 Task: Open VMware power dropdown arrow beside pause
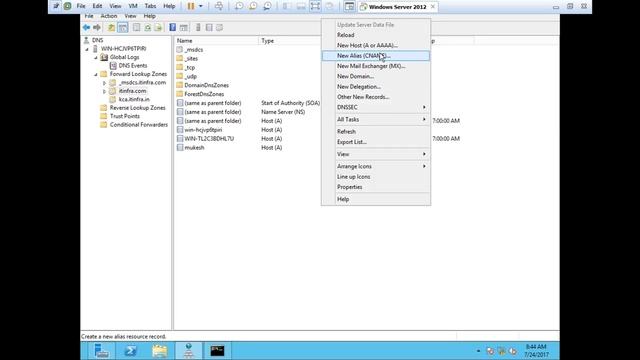point(200,6)
